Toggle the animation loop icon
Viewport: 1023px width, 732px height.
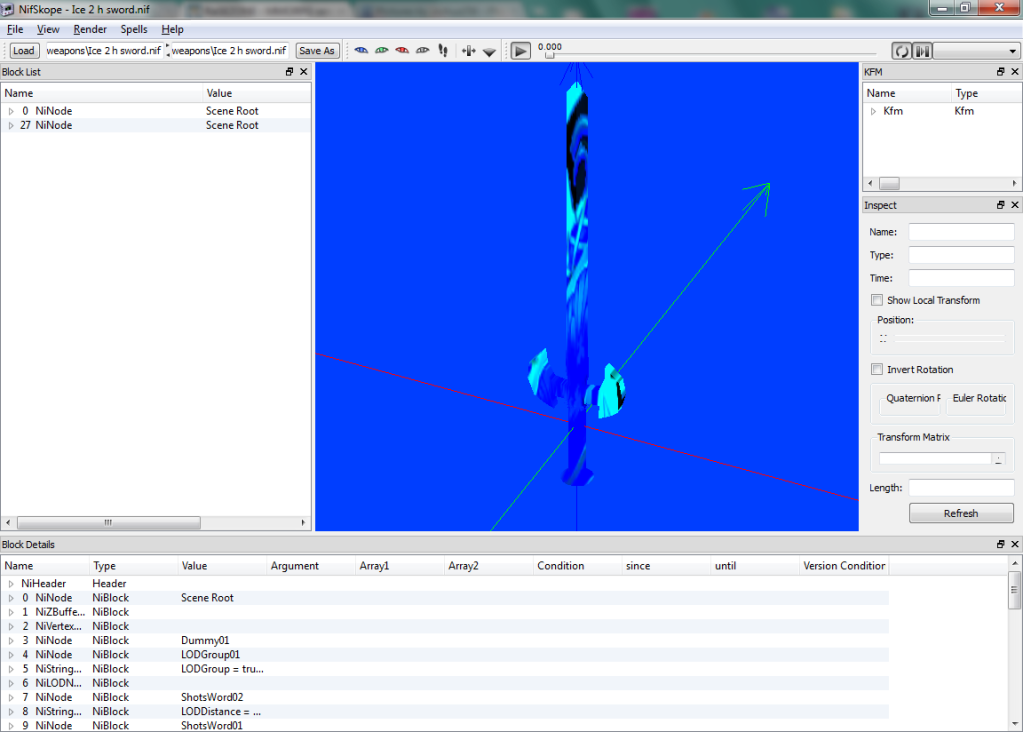[902, 51]
